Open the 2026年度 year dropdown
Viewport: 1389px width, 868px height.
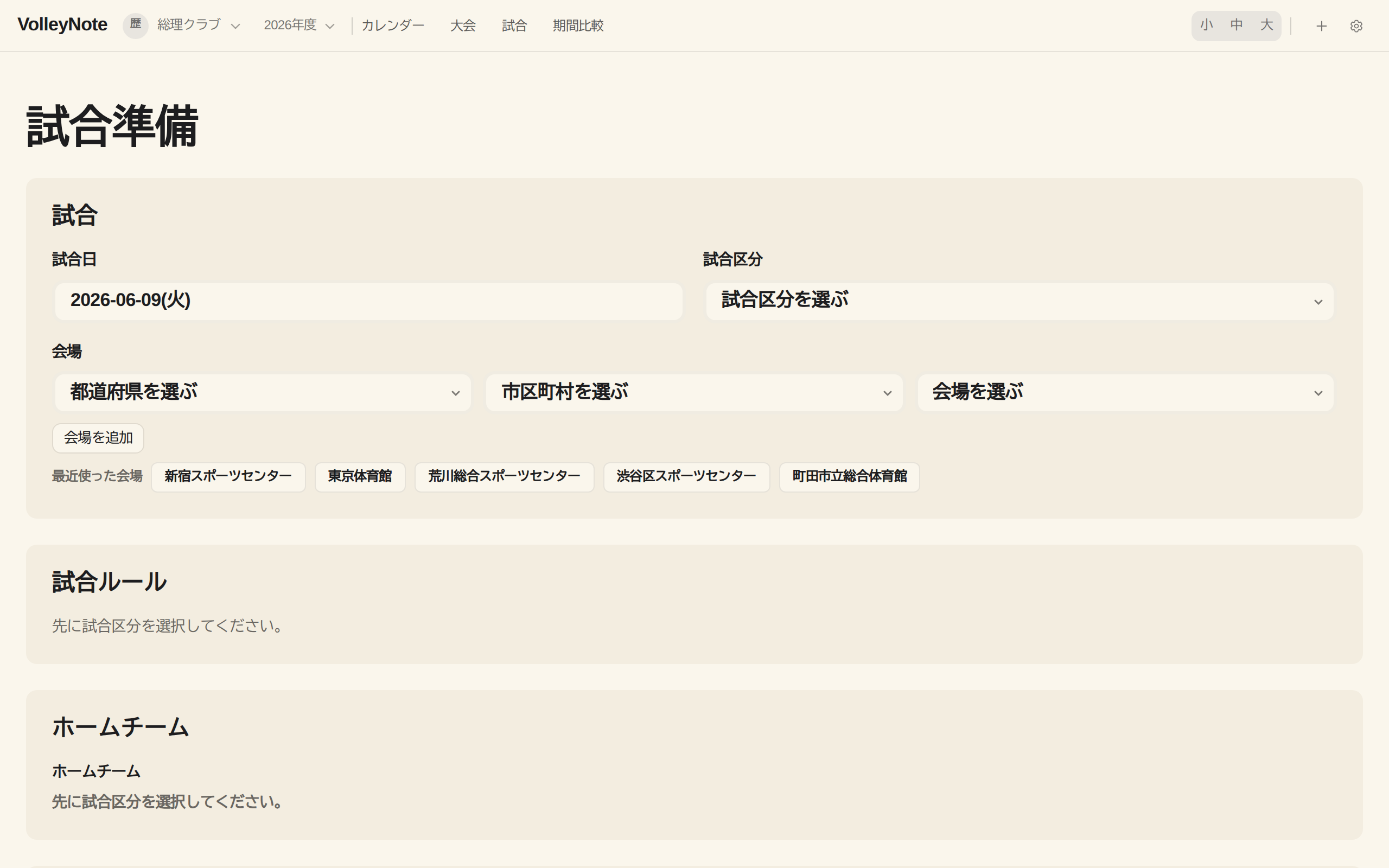coord(299,25)
